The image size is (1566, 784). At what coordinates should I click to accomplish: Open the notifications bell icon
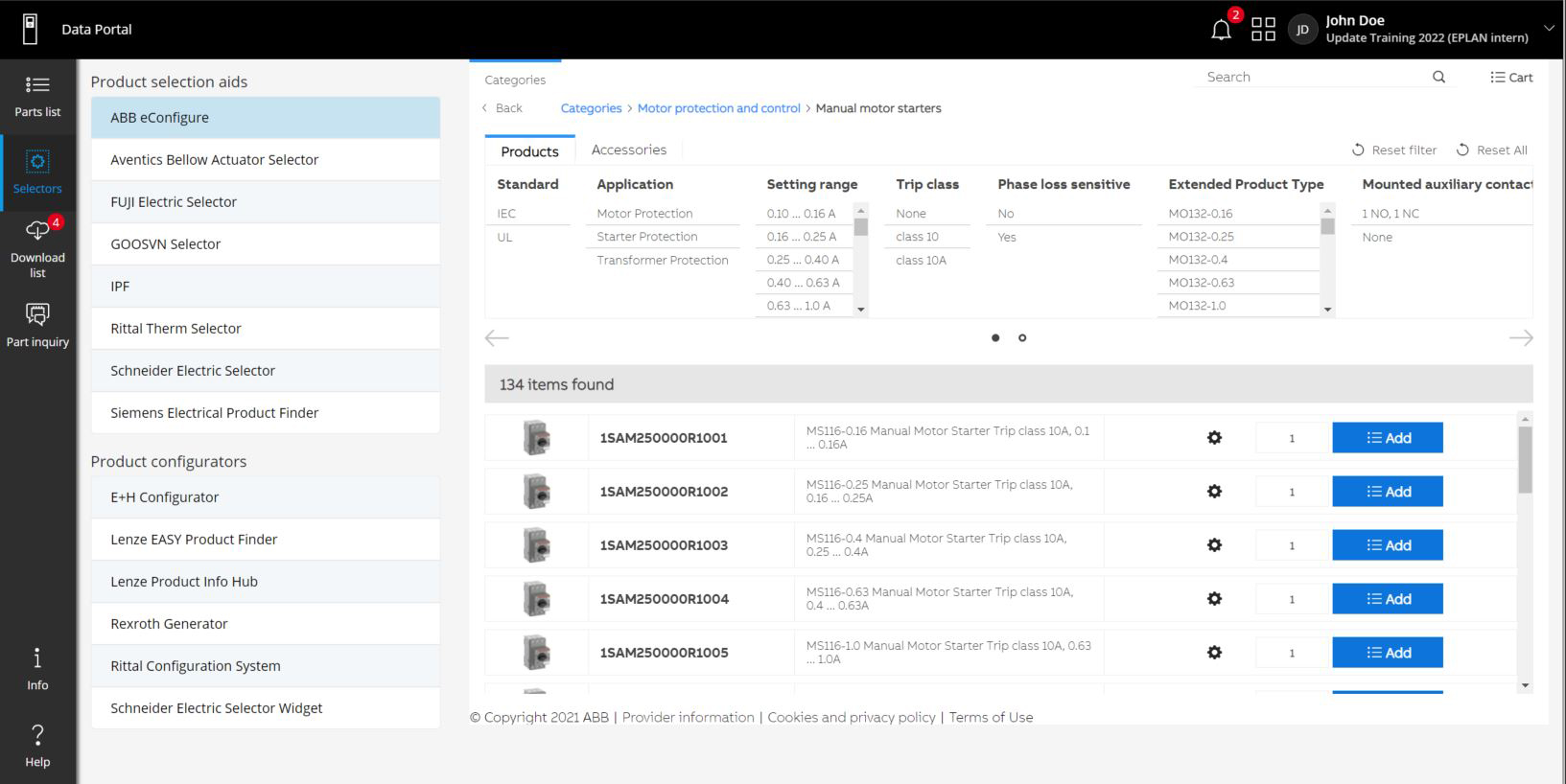click(x=1221, y=30)
